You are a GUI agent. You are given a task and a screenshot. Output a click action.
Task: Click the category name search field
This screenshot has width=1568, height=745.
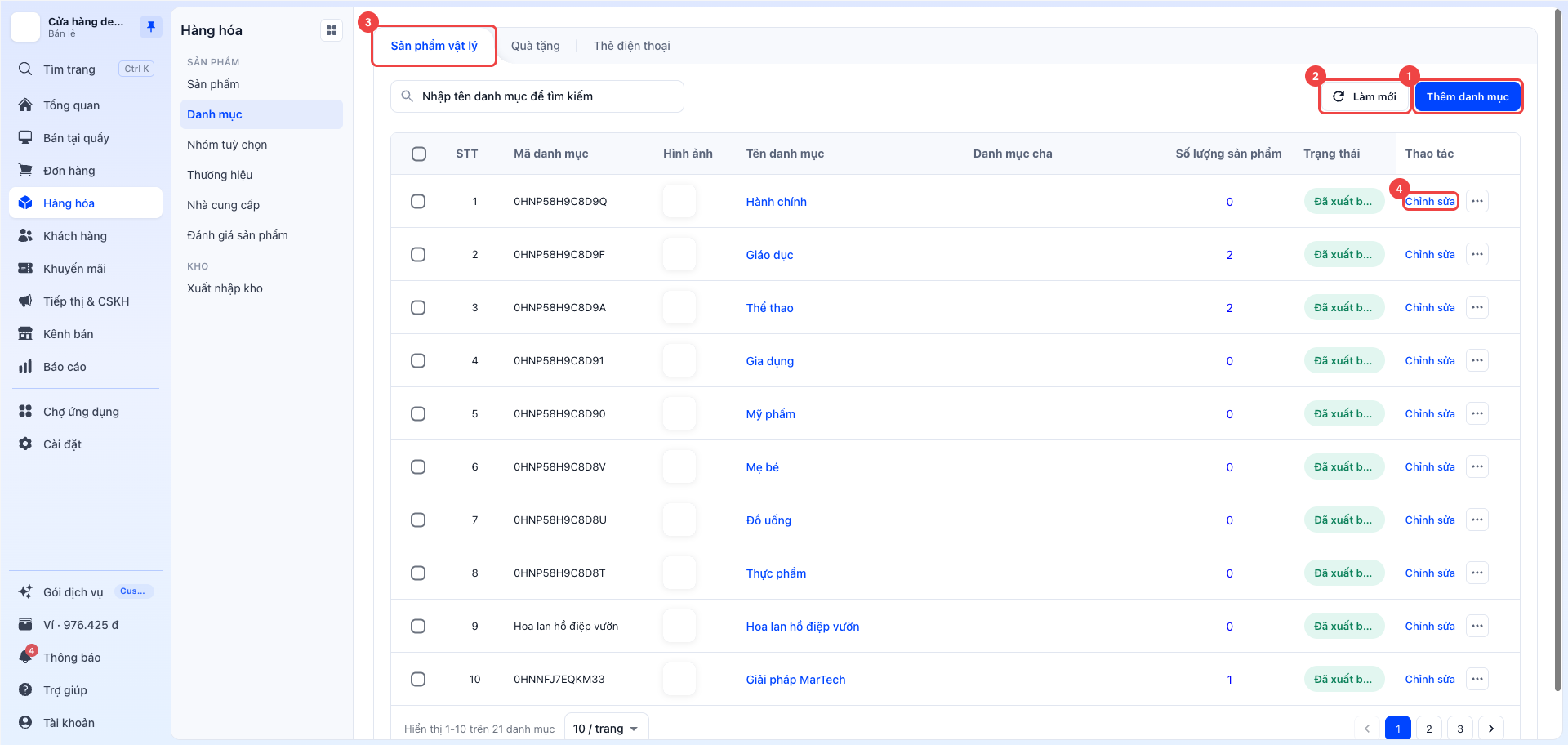pyautogui.click(x=537, y=96)
